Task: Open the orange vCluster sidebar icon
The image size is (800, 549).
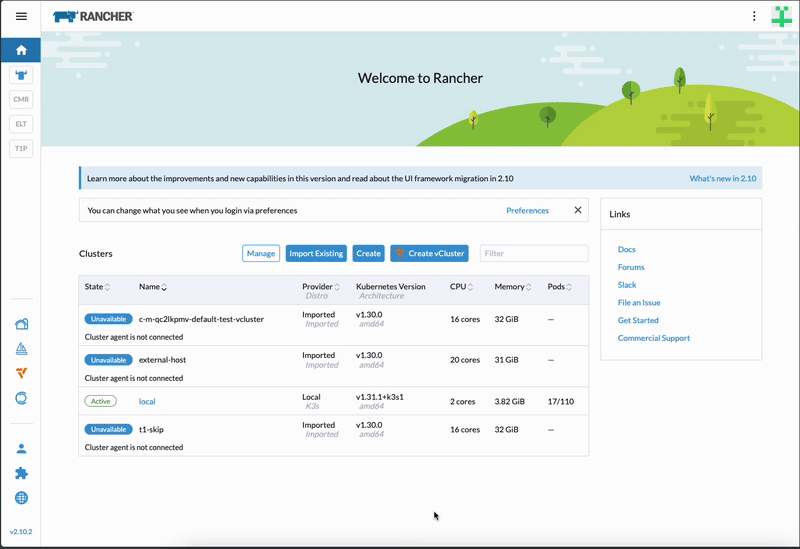Action: 21,373
